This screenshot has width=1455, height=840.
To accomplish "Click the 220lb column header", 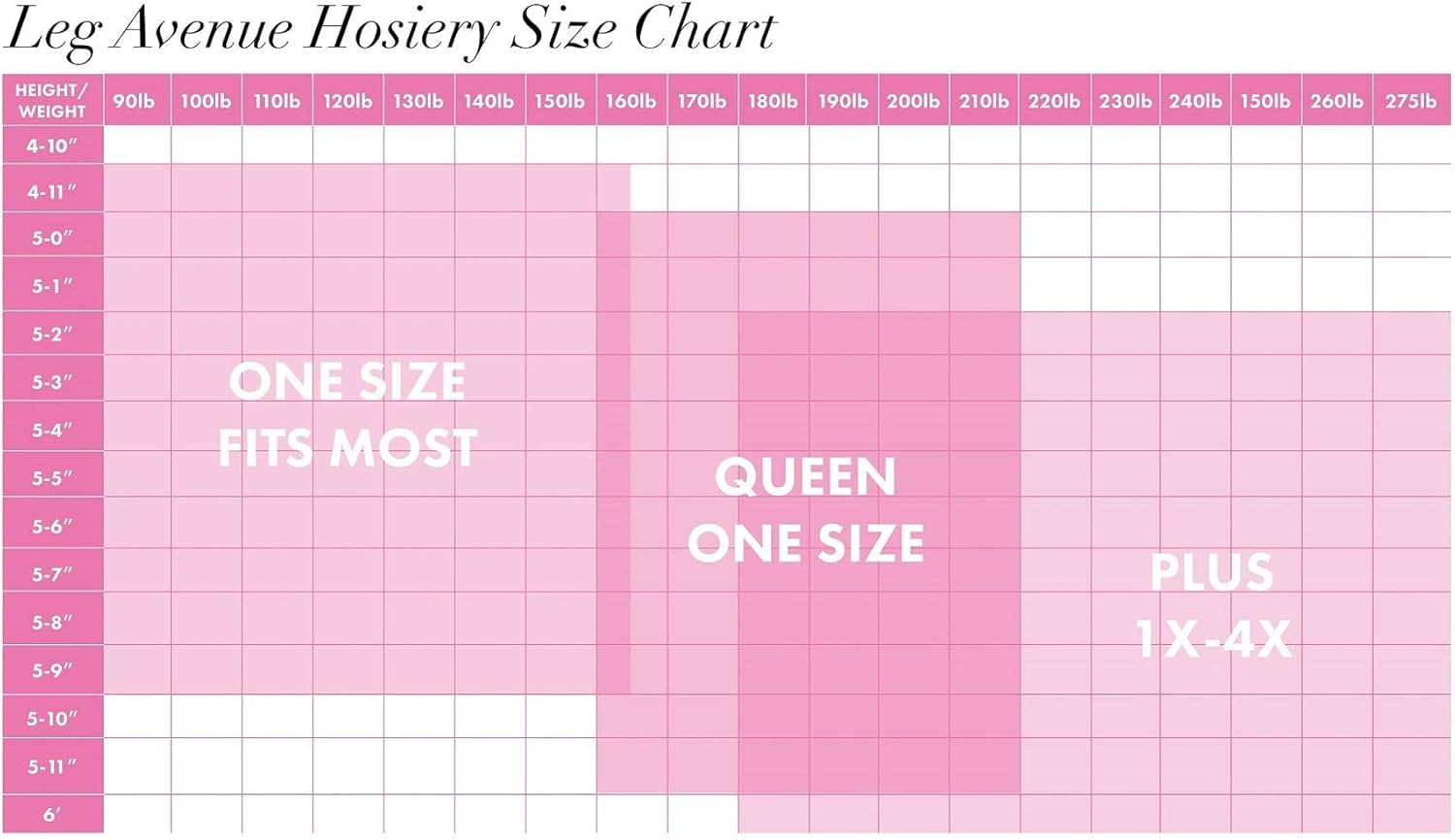I will coord(1053,101).
